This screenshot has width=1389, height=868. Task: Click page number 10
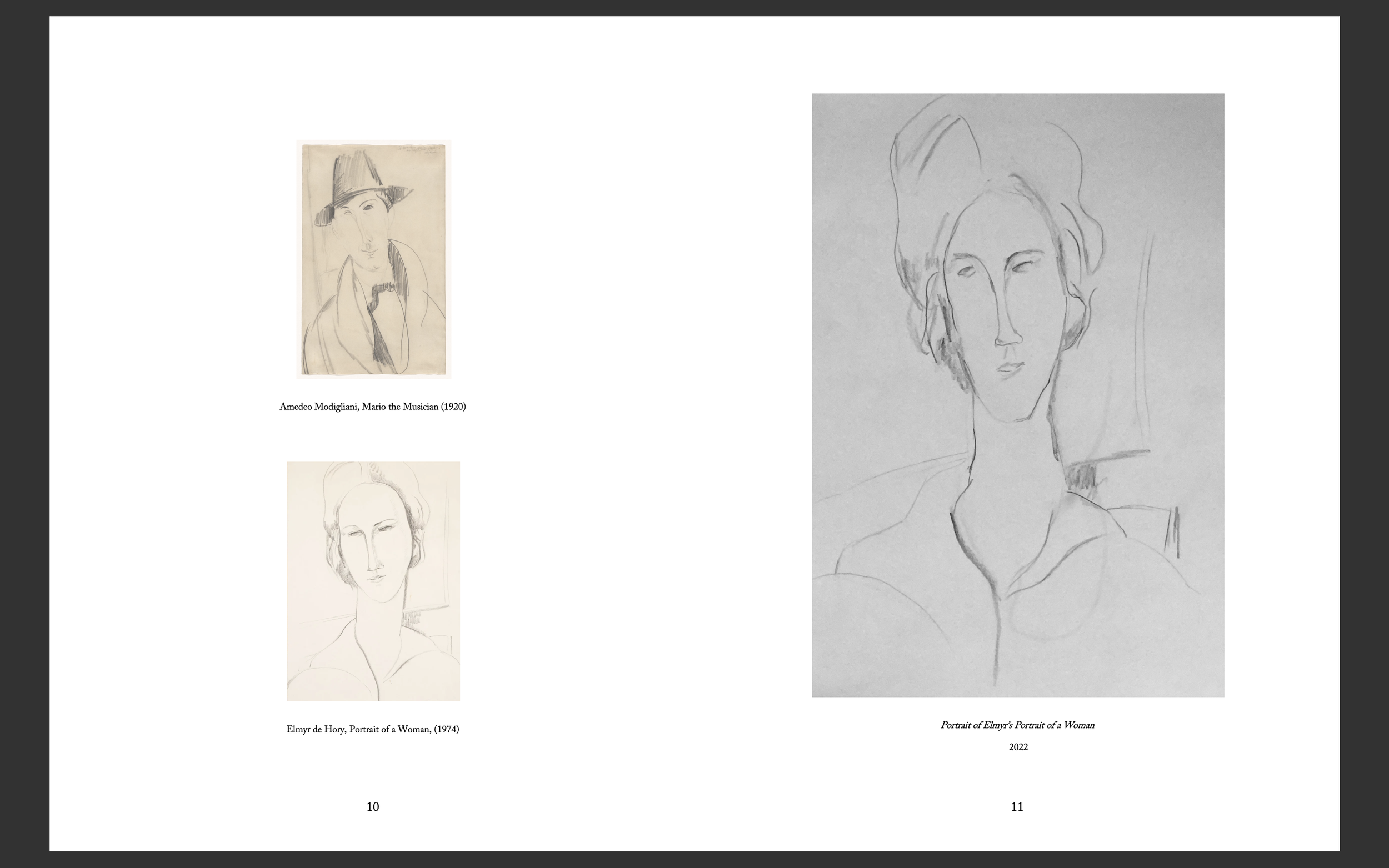pos(373,806)
